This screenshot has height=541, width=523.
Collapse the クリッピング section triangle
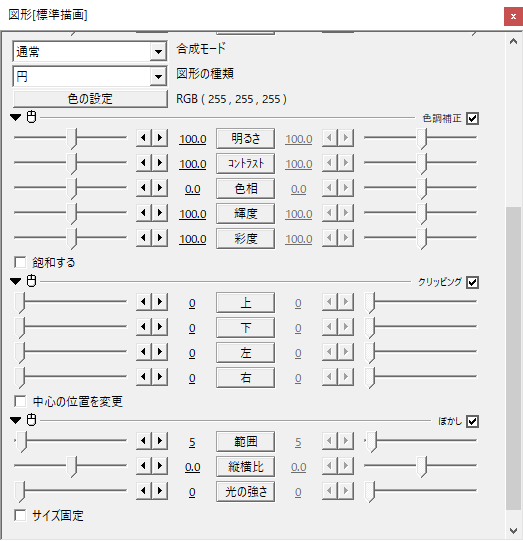[x=16, y=281]
